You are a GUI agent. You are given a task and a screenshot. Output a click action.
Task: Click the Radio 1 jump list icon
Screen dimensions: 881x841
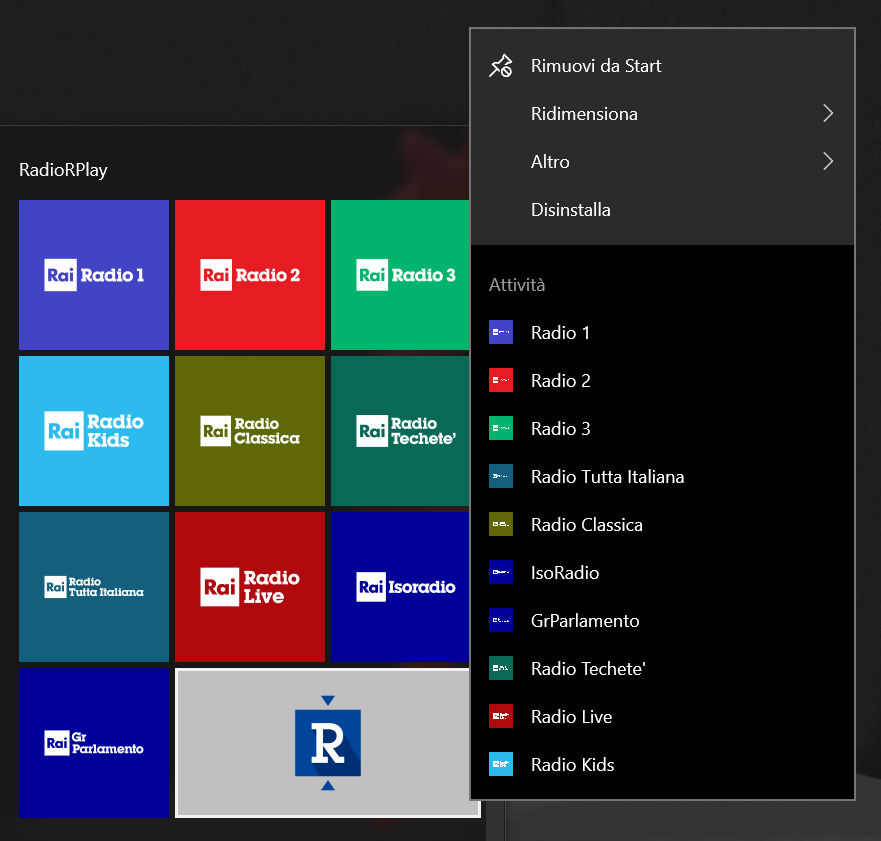pos(501,332)
